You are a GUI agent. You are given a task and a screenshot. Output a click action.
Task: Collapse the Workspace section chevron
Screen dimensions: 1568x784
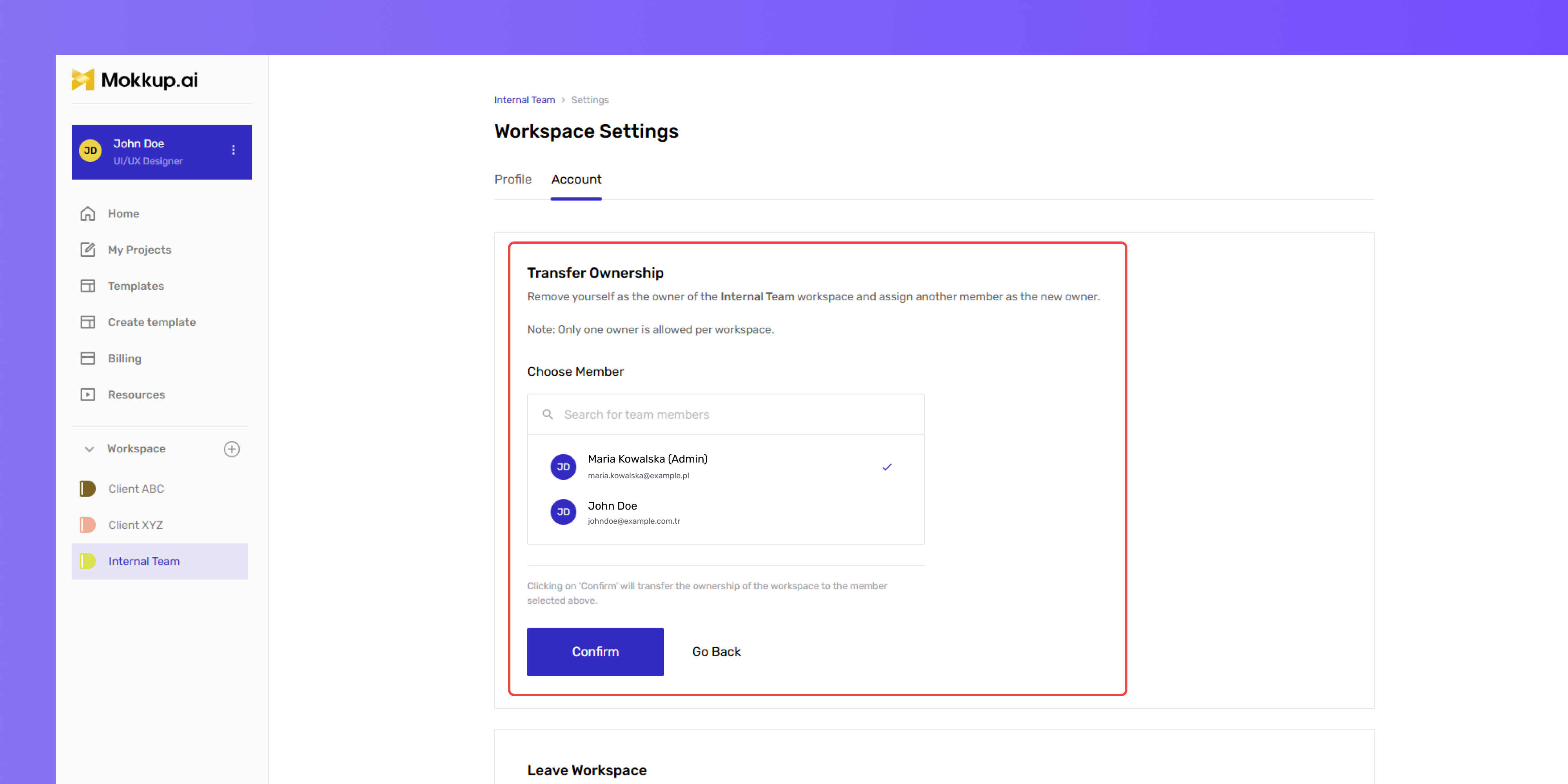tap(89, 449)
